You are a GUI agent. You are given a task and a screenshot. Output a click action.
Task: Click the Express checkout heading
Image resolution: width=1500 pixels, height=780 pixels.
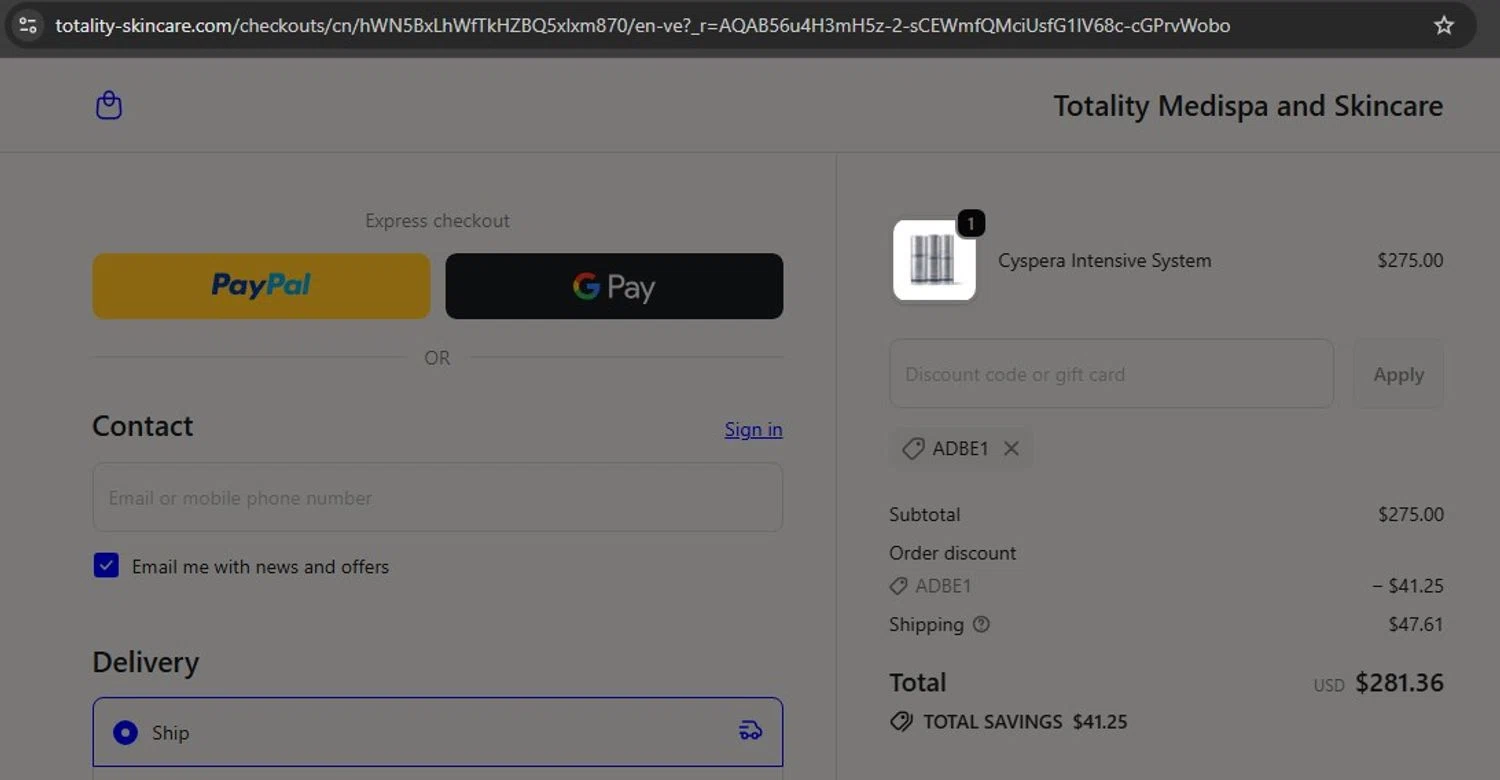(437, 221)
